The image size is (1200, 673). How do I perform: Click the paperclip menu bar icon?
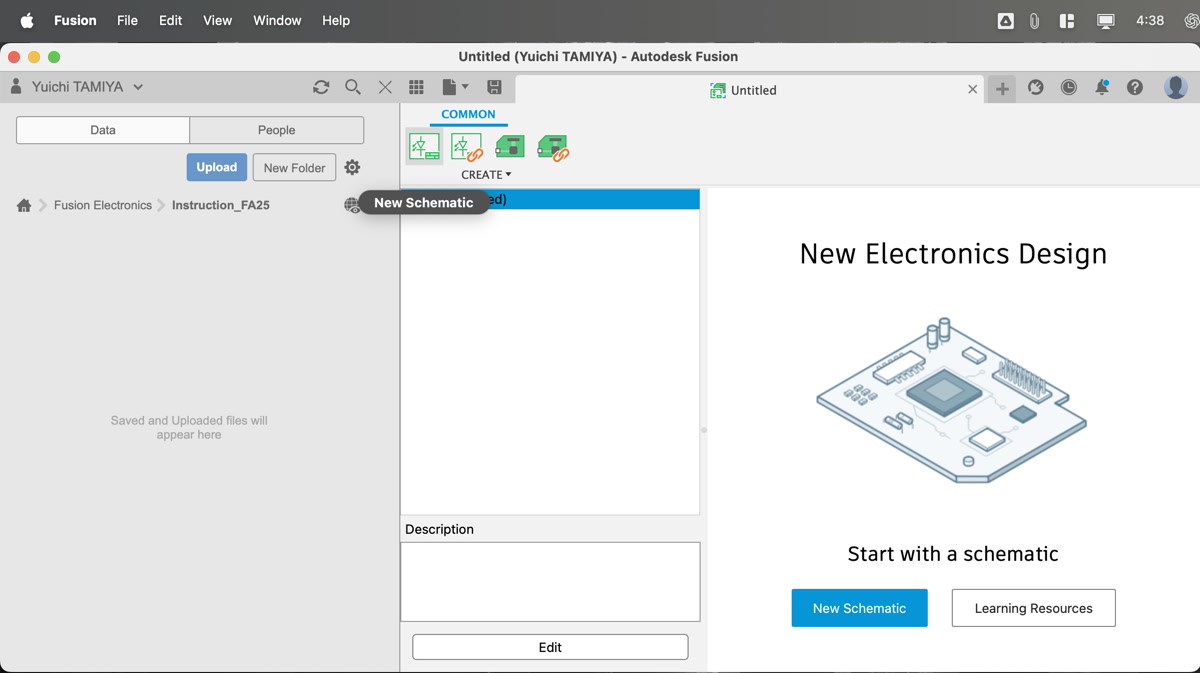[1034, 20]
